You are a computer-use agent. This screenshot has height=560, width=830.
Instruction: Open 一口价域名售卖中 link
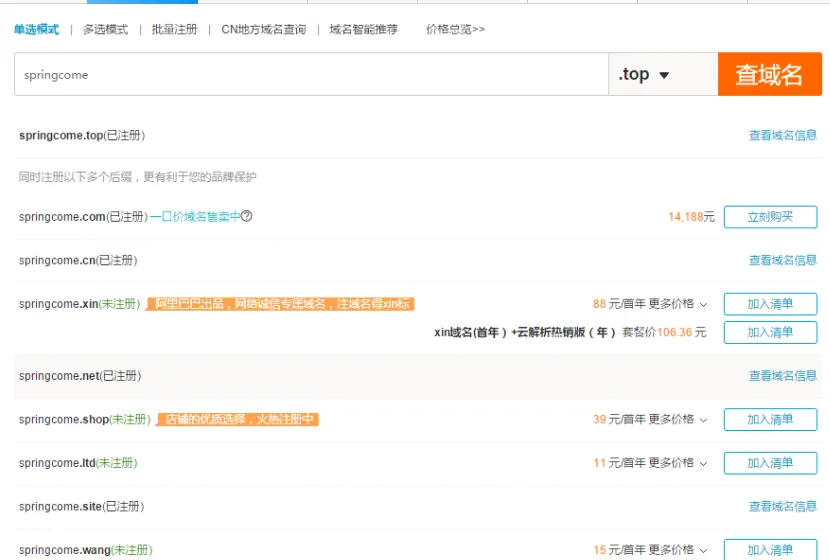click(x=195, y=216)
